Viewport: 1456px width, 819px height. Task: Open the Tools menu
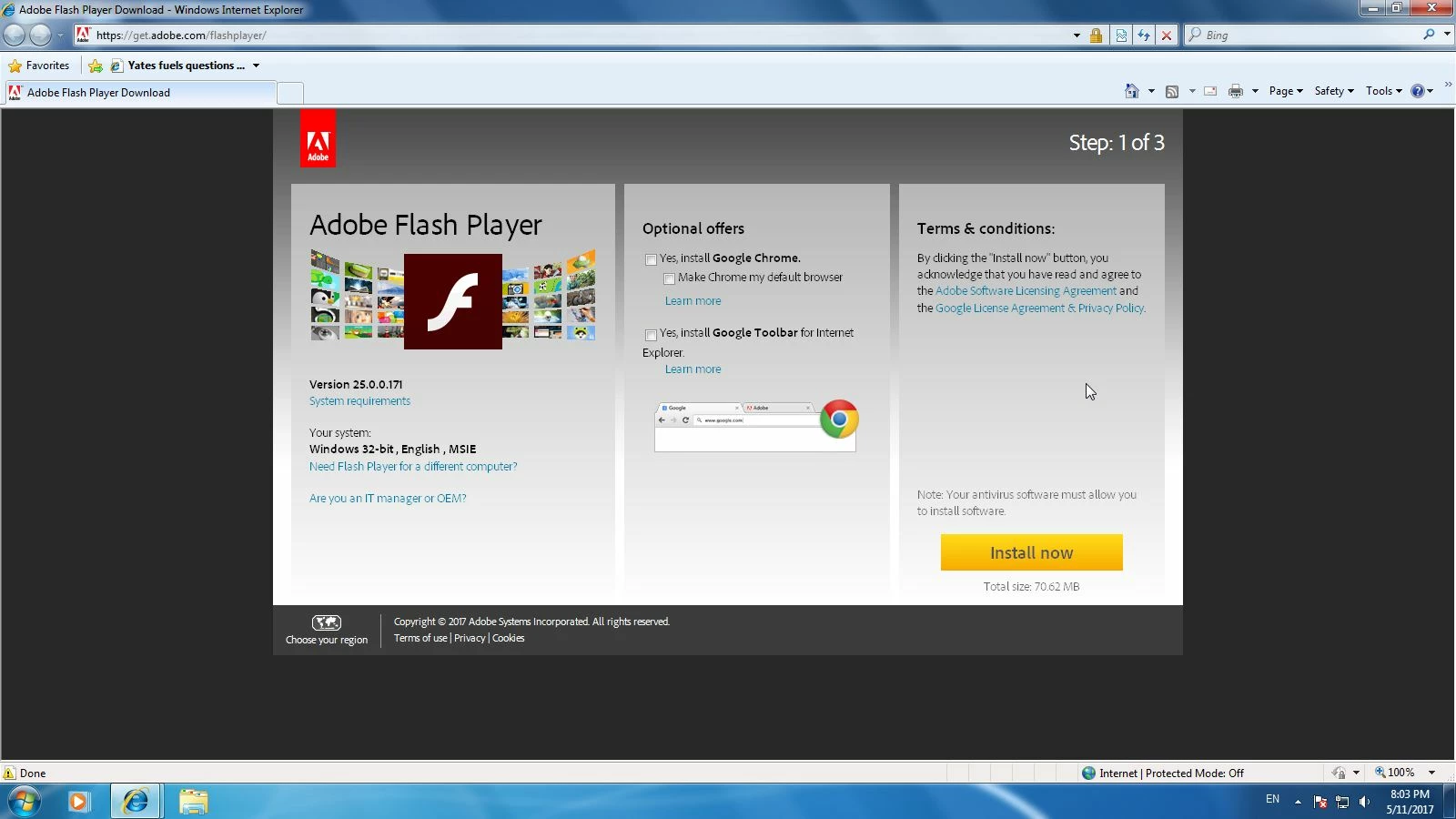(1384, 91)
